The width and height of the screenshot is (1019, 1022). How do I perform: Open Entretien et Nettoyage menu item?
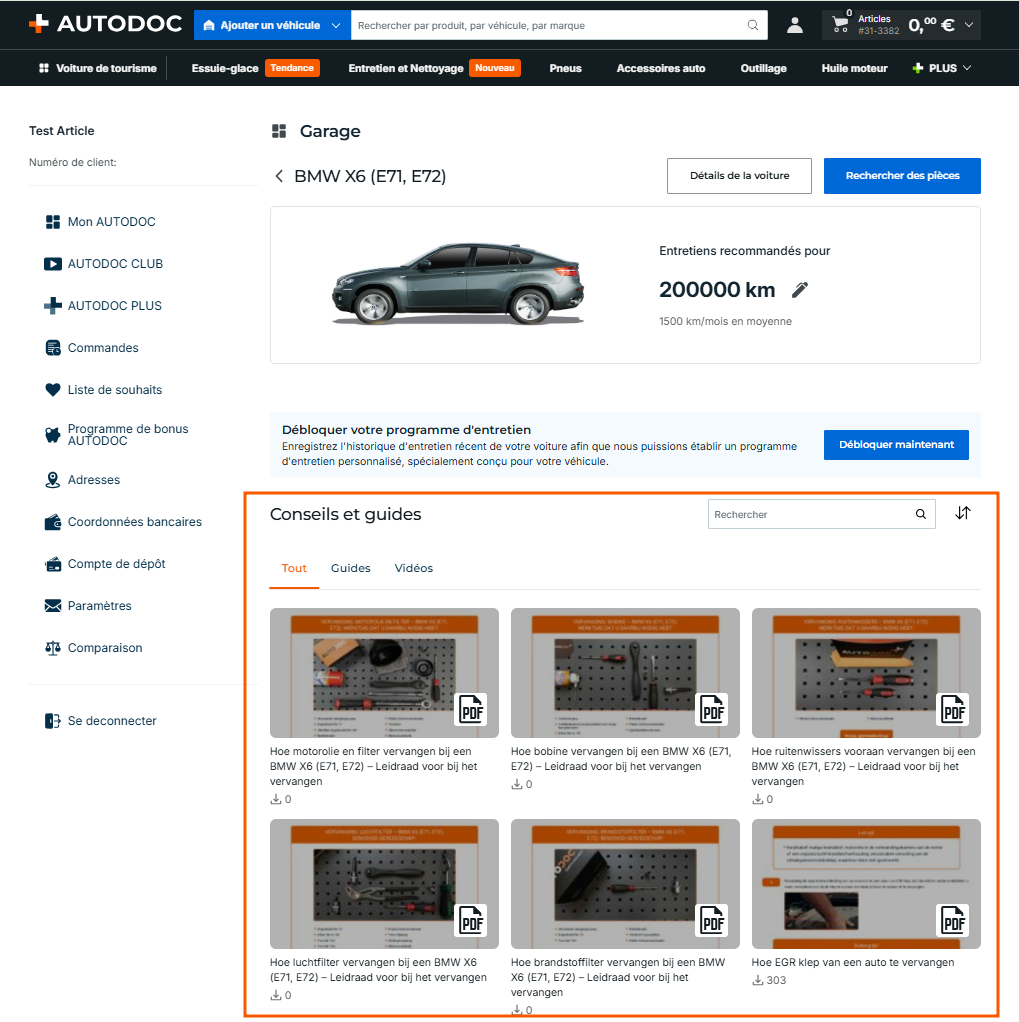[406, 68]
